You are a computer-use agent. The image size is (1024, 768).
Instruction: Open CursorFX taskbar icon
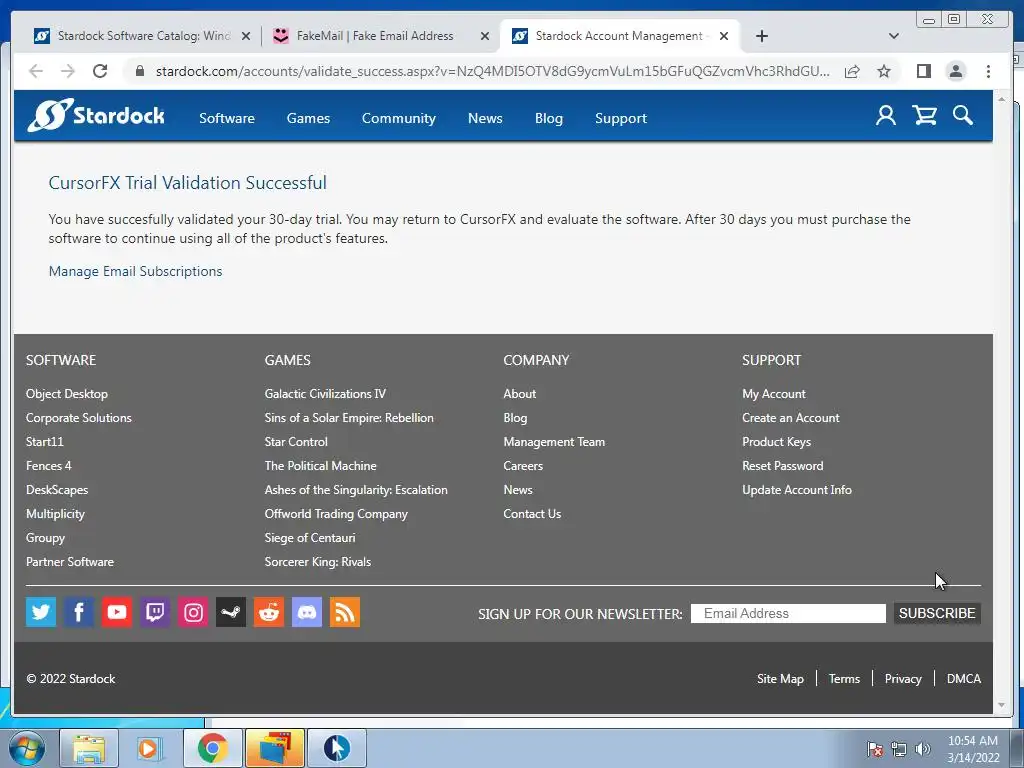tap(336, 748)
